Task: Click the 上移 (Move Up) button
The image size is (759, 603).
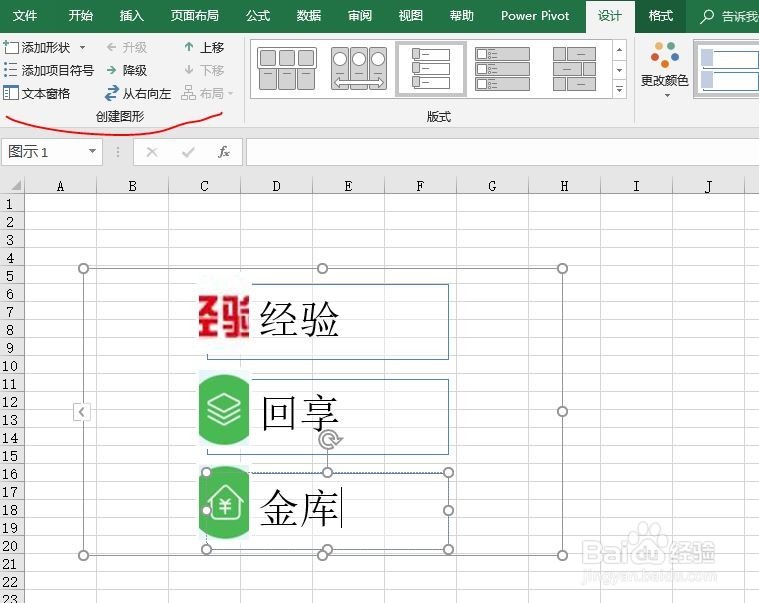Action: [x=204, y=47]
